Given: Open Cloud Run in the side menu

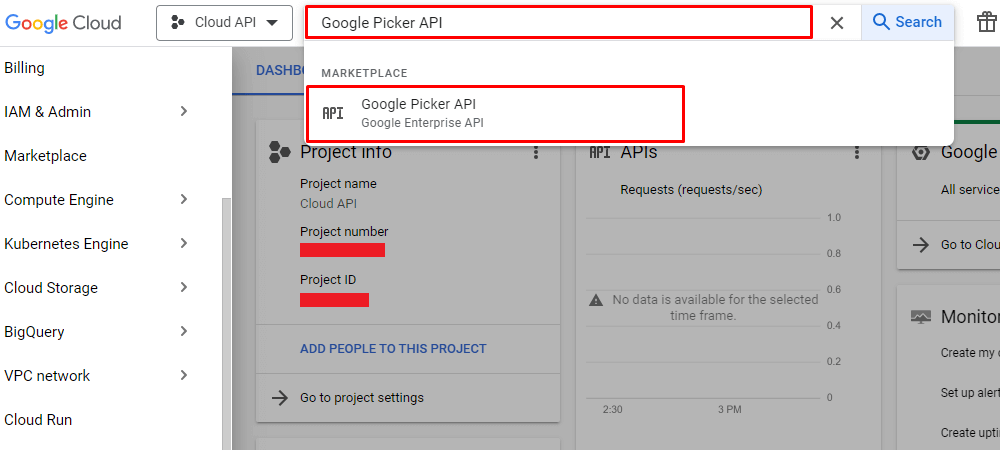Looking at the screenshot, I should click(x=38, y=420).
